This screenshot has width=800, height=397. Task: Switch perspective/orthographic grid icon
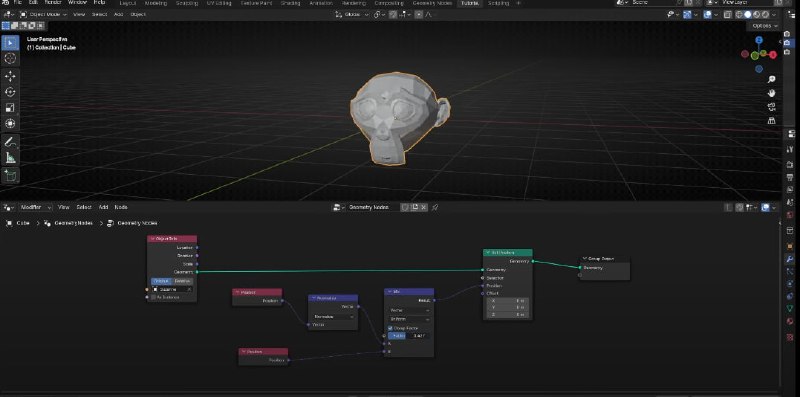771,120
